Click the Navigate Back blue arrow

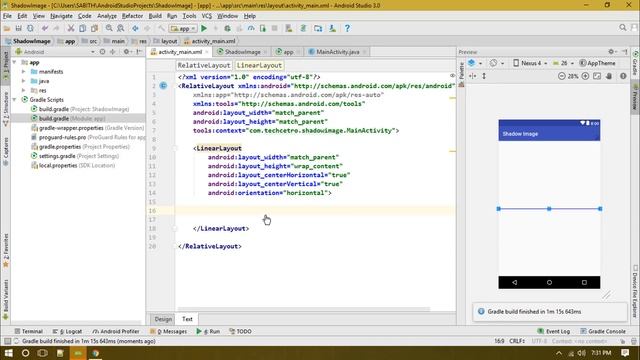tap(135, 29)
